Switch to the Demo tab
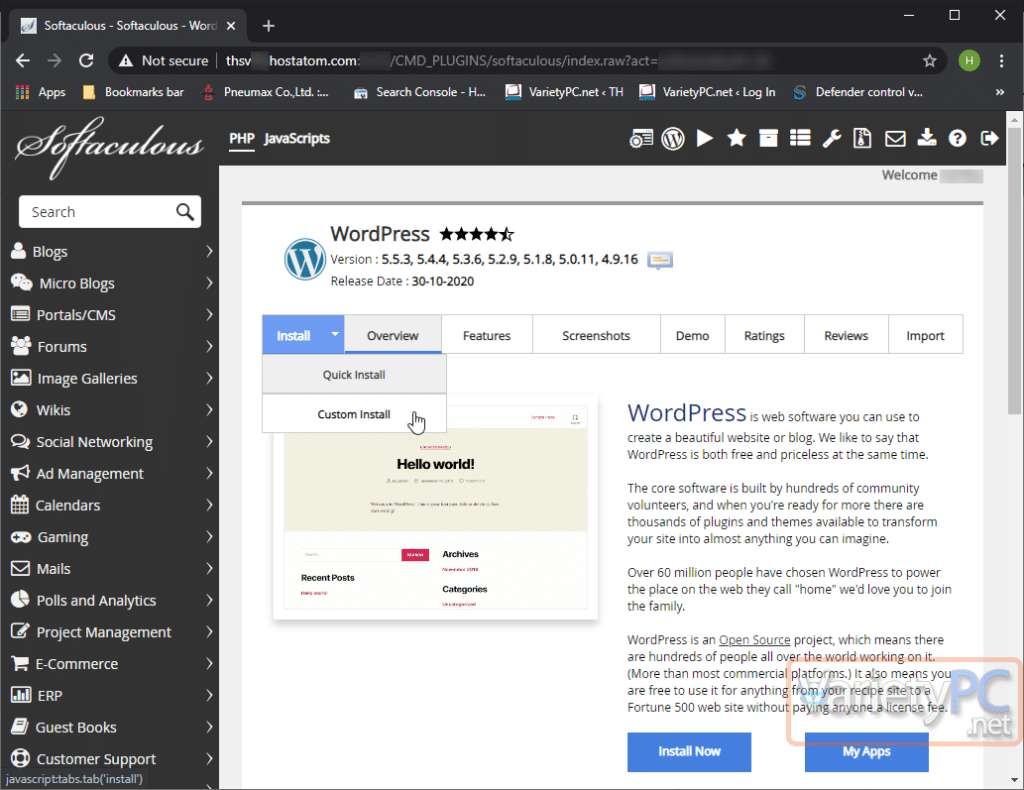Image resolution: width=1024 pixels, height=790 pixels. (x=692, y=335)
